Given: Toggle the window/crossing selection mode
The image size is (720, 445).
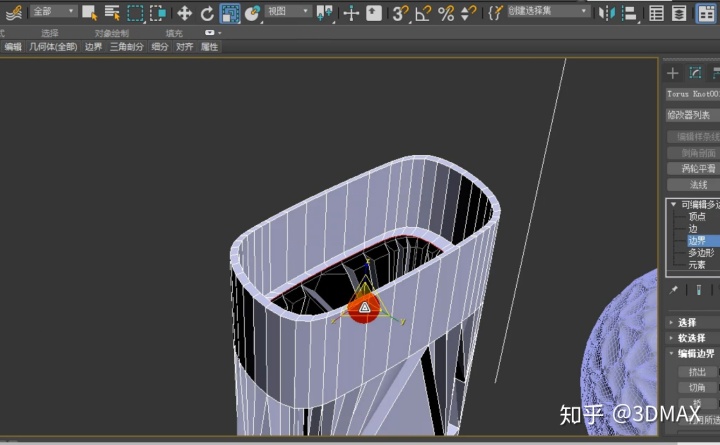Looking at the screenshot, I should [158, 13].
